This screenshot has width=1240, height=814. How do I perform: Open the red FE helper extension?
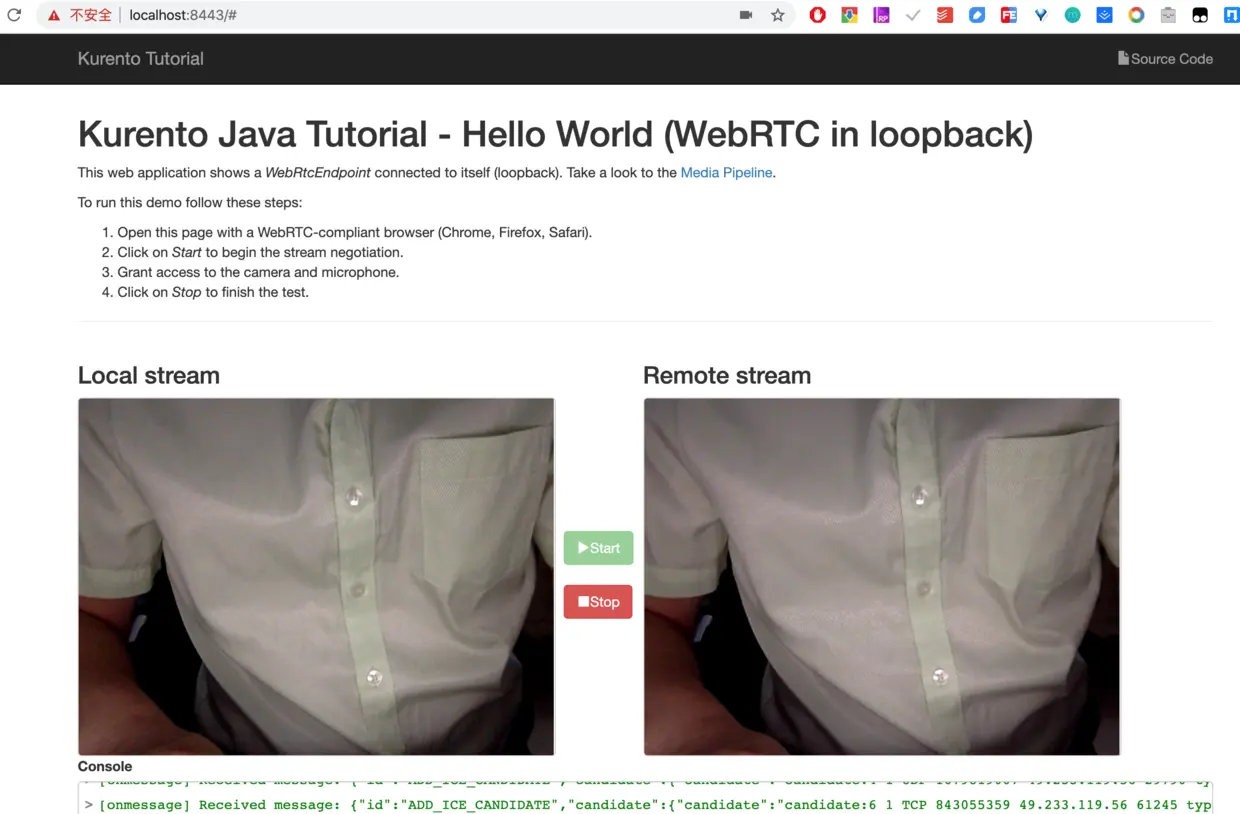click(1009, 15)
